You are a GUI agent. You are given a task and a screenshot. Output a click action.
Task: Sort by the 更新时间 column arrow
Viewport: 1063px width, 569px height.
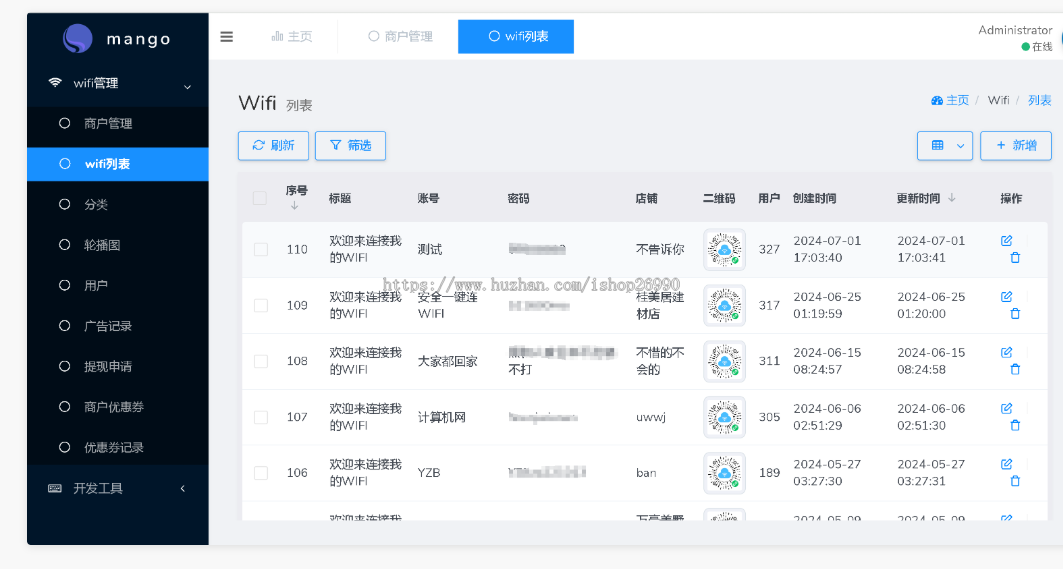click(952, 198)
